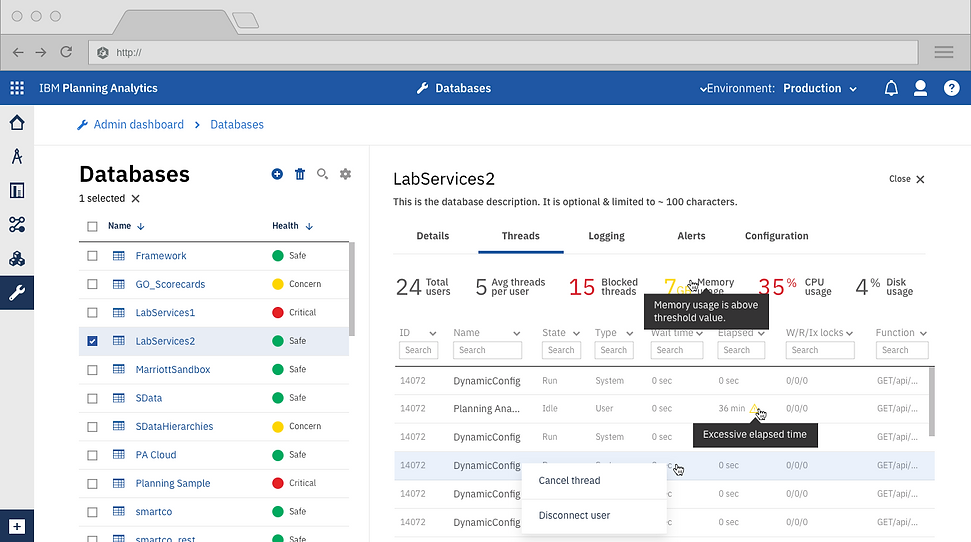971x542 pixels.
Task: Sort databases by Health column arrow
Action: pyautogui.click(x=309, y=227)
